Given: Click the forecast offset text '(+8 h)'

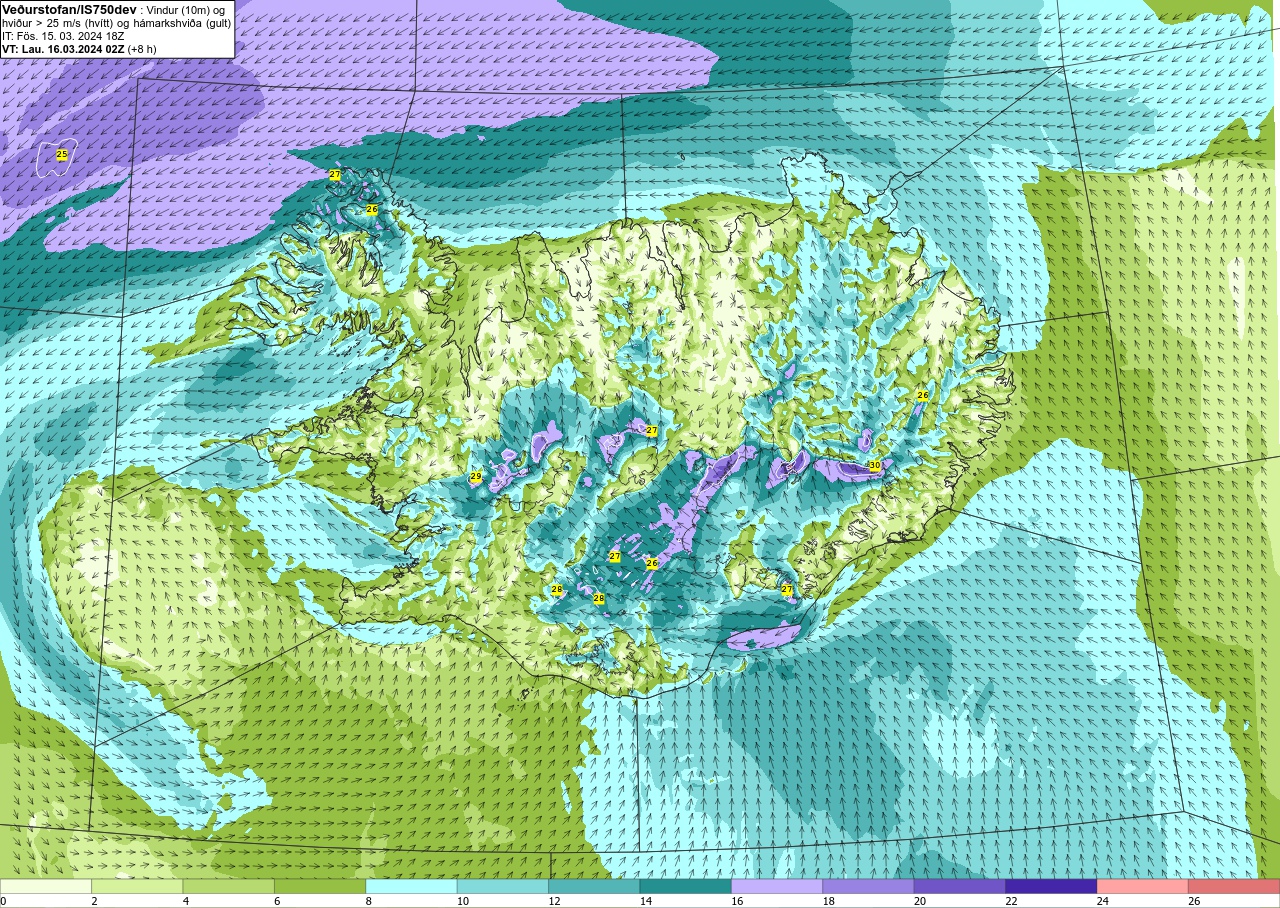Looking at the screenshot, I should point(142,48).
